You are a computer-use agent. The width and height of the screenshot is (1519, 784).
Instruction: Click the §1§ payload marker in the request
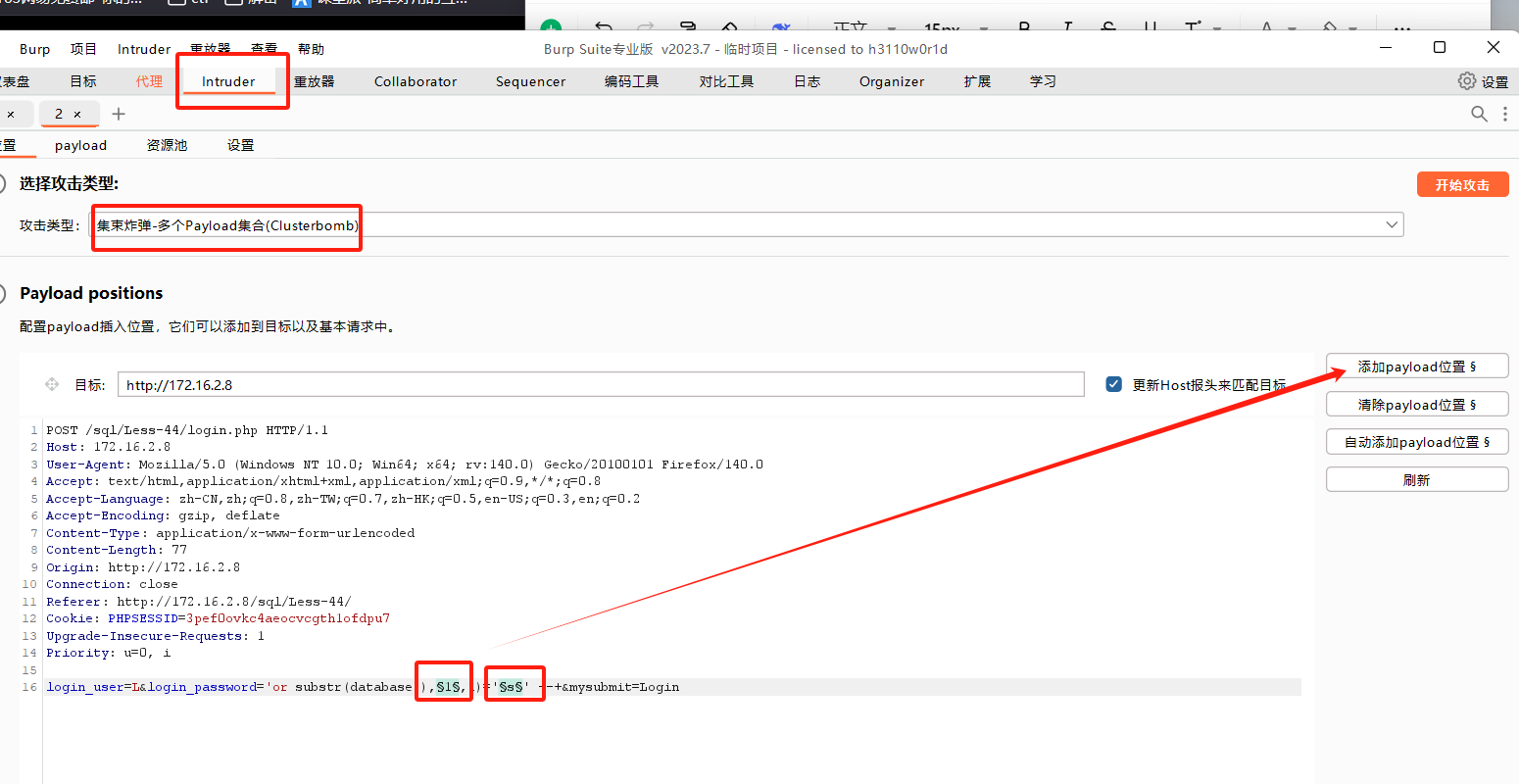(449, 687)
